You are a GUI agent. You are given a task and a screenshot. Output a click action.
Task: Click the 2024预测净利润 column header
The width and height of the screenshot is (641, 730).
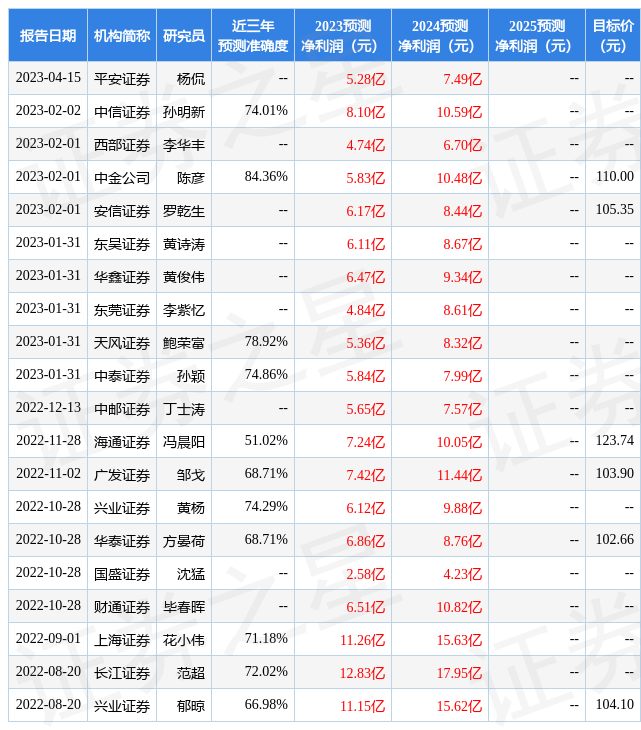pos(439,35)
